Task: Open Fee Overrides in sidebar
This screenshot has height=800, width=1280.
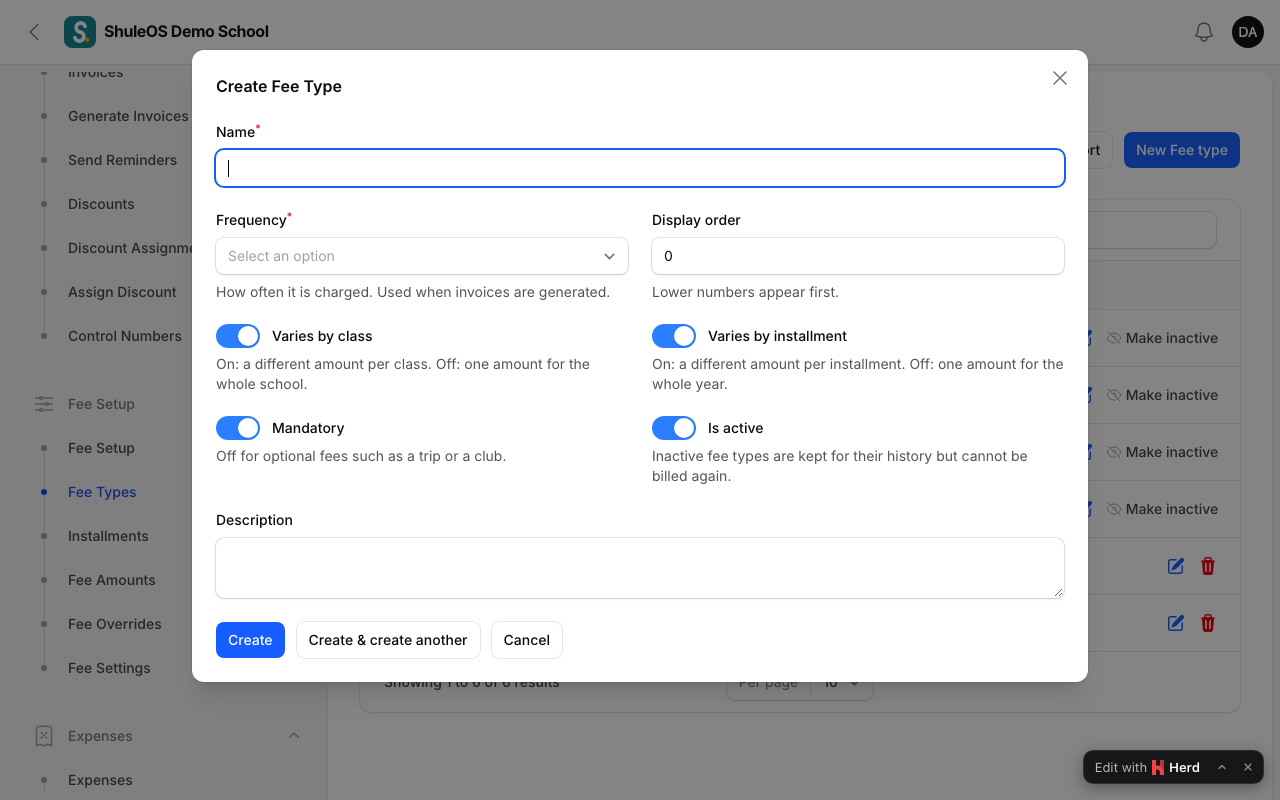Action: coord(115,624)
